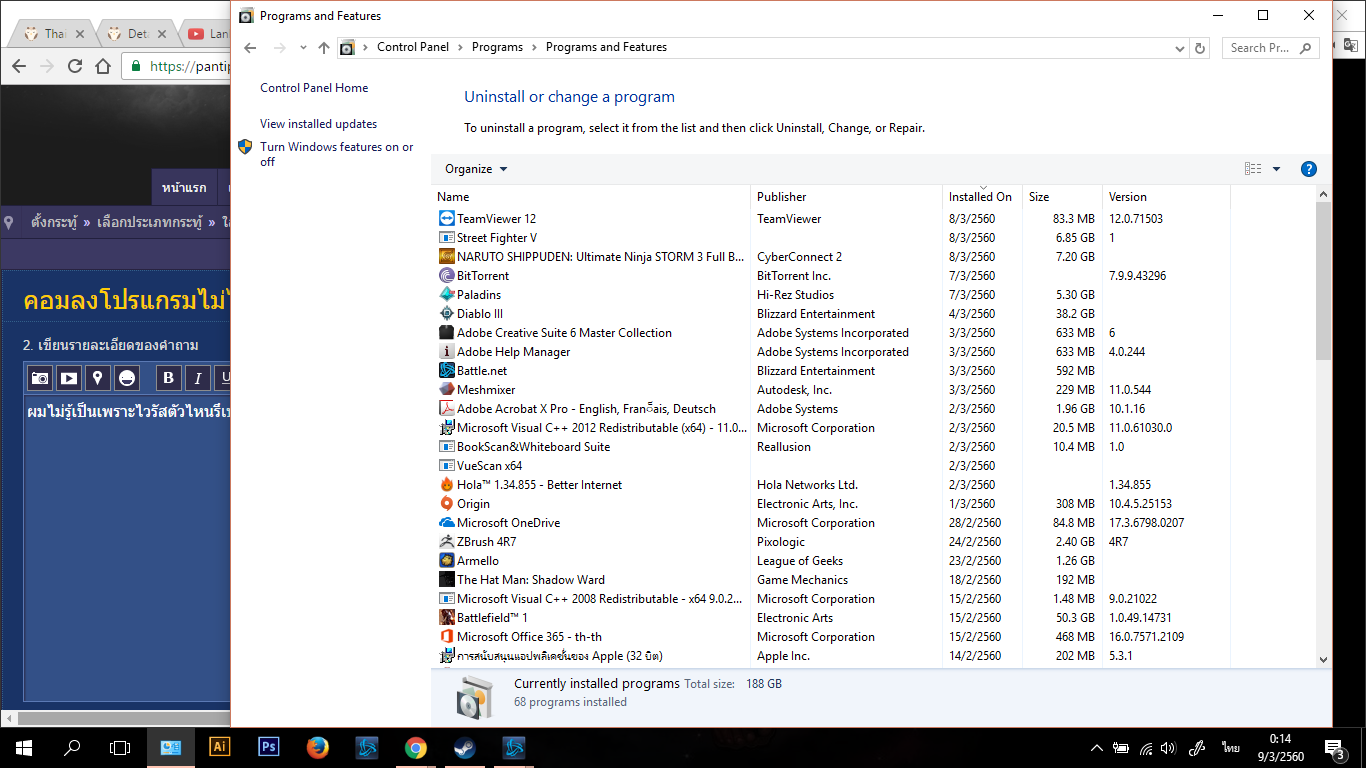Refresh the Programs and Features address bar
Image resolution: width=1366 pixels, height=768 pixels.
click(x=1201, y=47)
